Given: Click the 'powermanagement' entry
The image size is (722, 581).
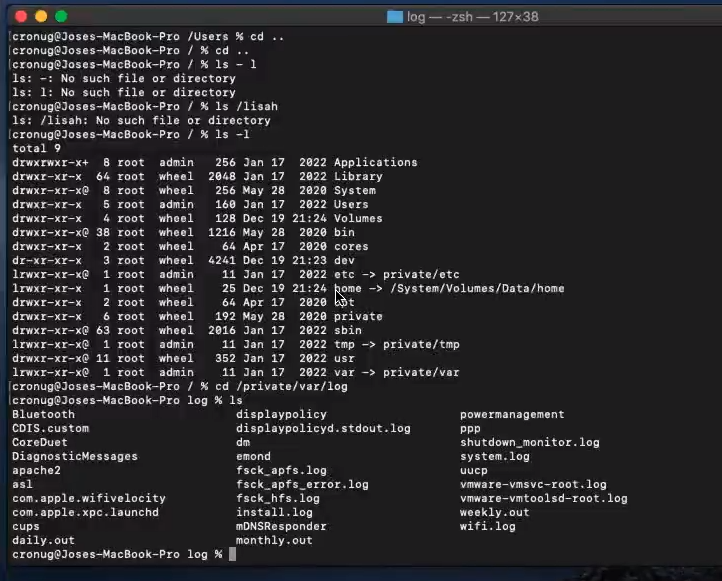Looking at the screenshot, I should 512,414.
